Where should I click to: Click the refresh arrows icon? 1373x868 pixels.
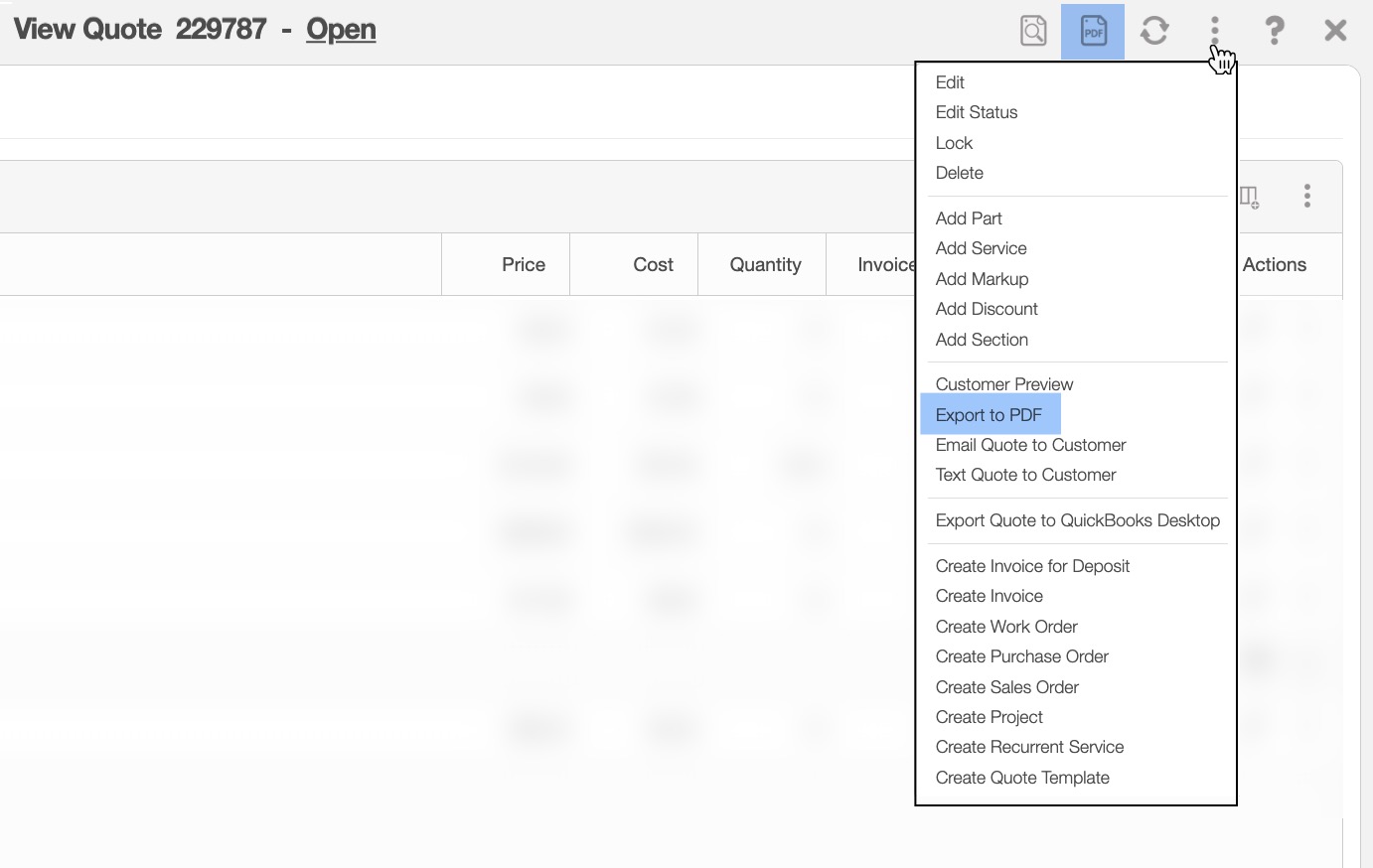(1153, 31)
